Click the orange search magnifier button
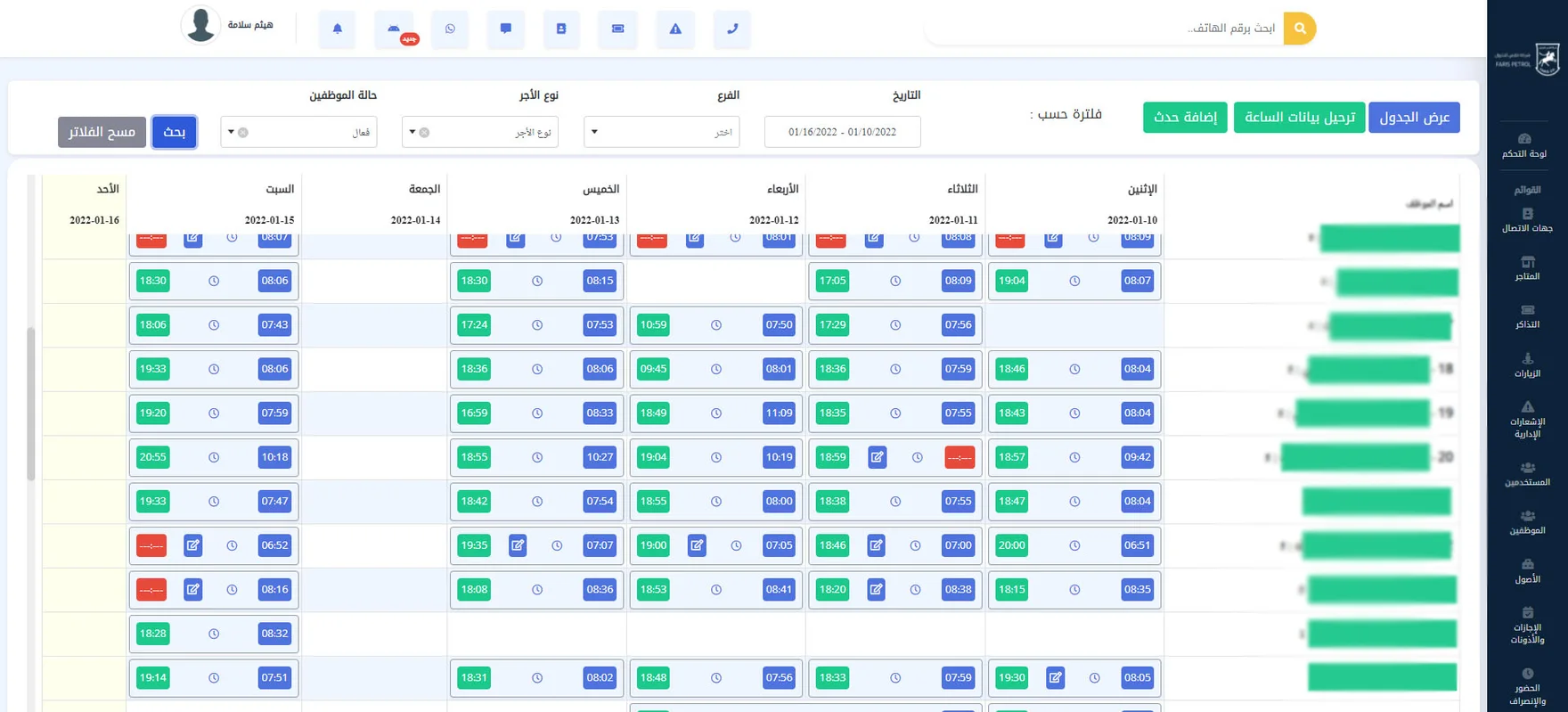The image size is (1568, 712). 1300,29
